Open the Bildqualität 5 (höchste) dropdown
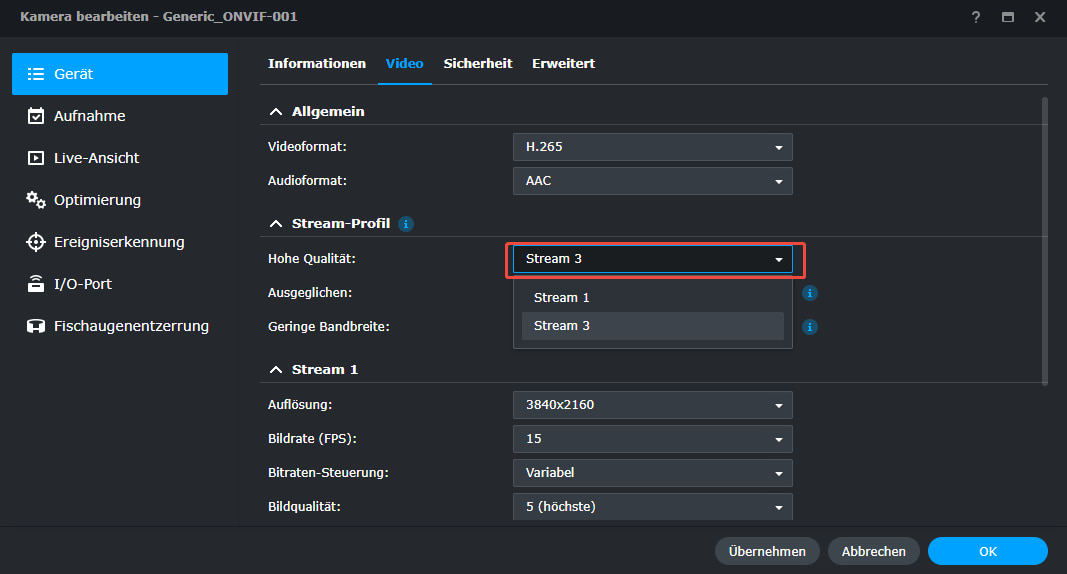Image resolution: width=1067 pixels, height=574 pixels. point(653,507)
